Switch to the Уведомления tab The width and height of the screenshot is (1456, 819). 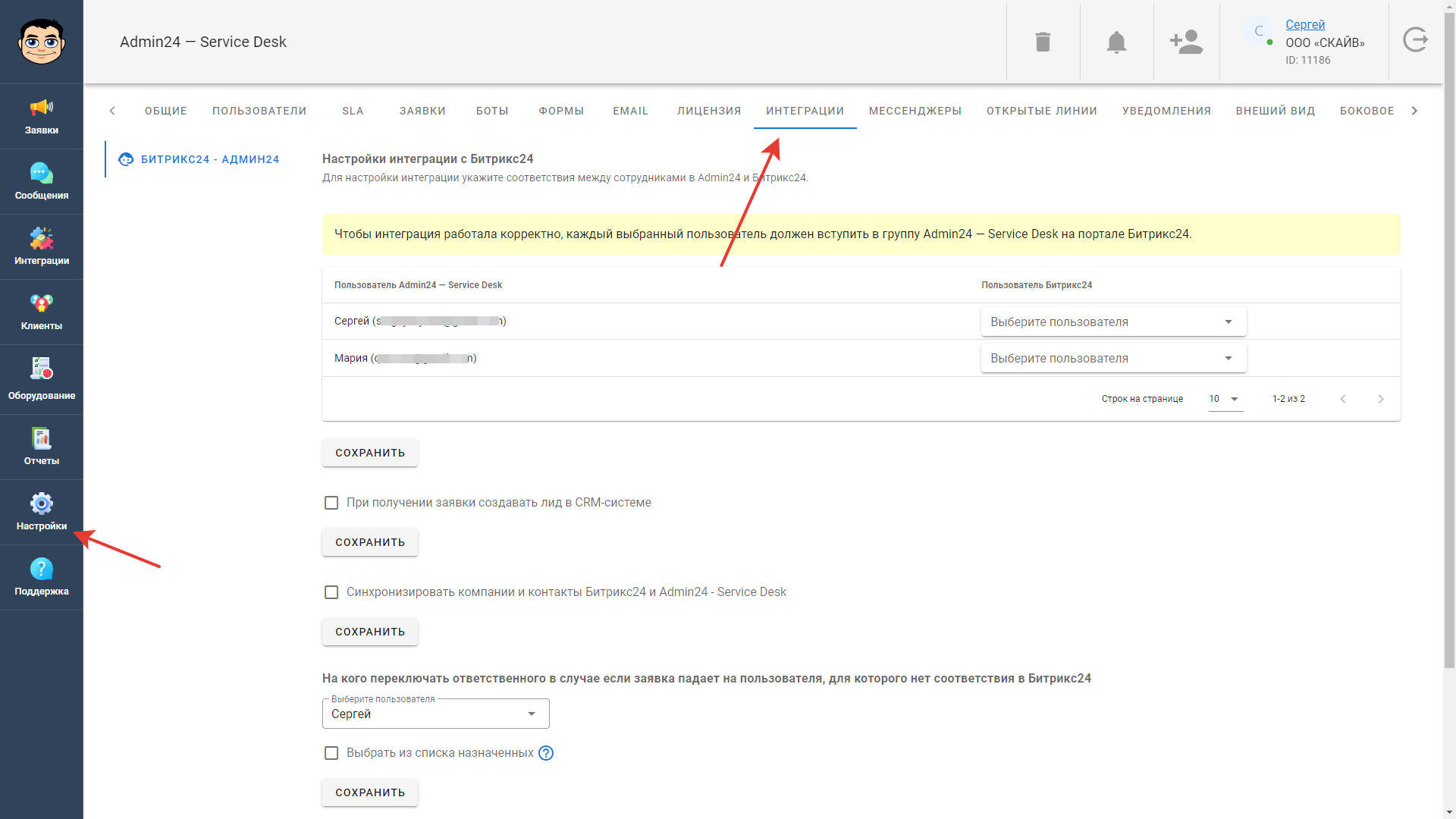(x=1167, y=111)
